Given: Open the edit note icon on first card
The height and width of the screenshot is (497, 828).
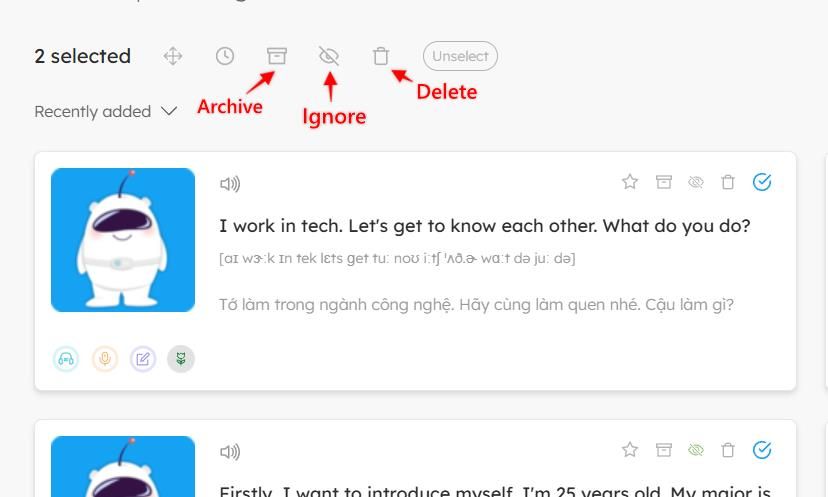Looking at the screenshot, I should (x=143, y=359).
